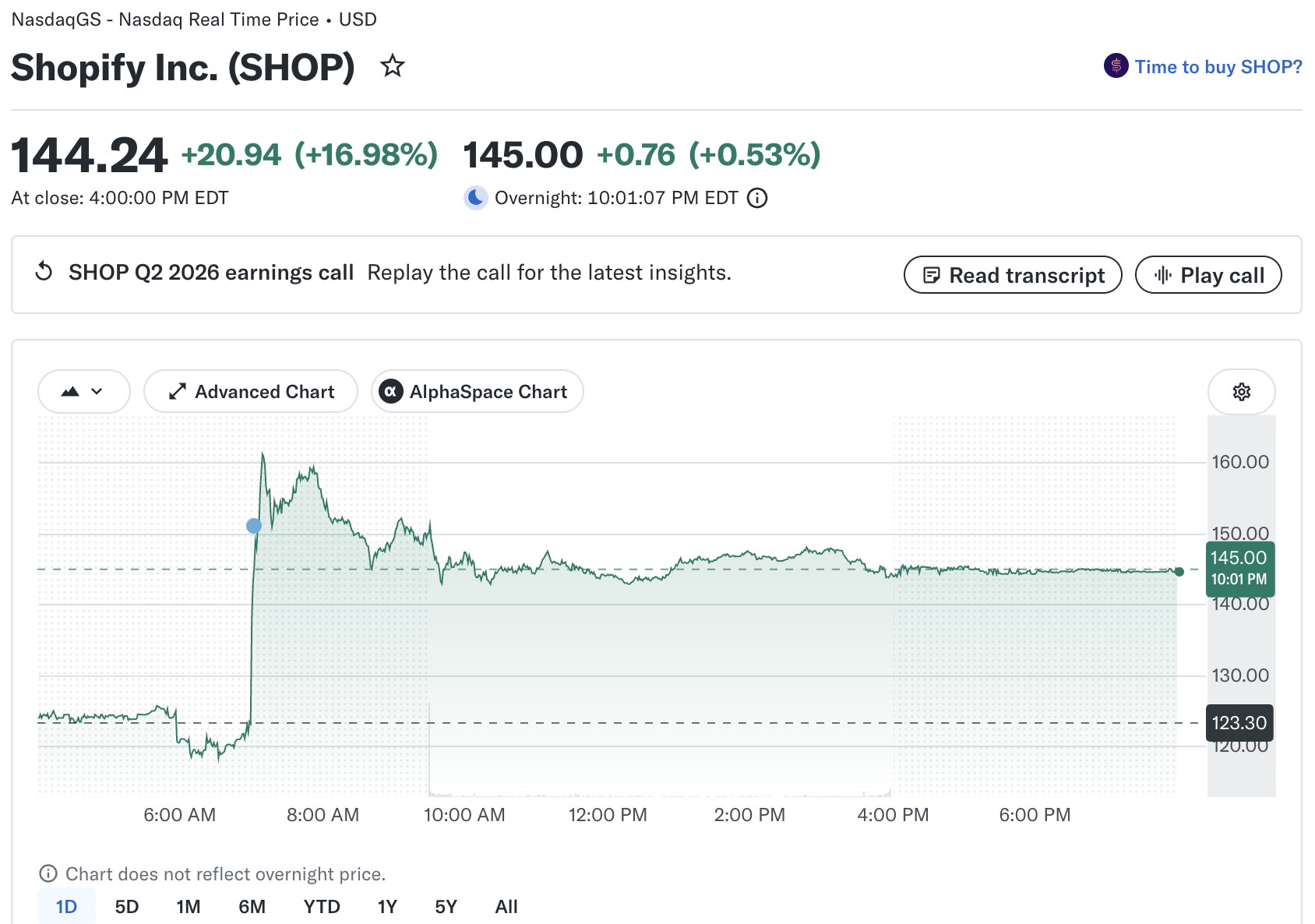Click 'Chart does not reflect overnight price' note
This screenshot has height=924, width=1315.
click(x=226, y=874)
